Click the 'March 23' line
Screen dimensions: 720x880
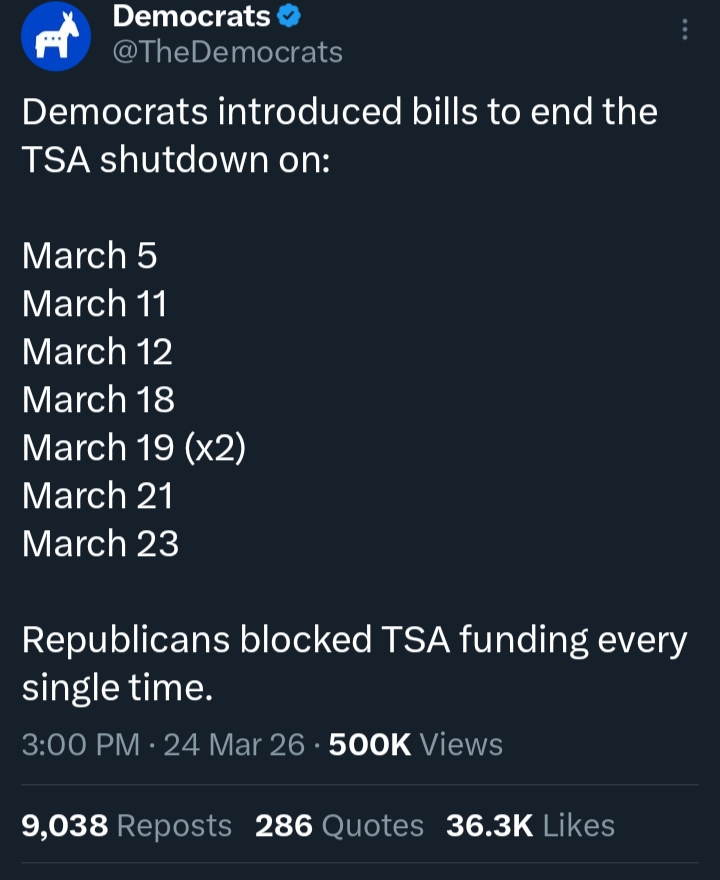click(100, 544)
